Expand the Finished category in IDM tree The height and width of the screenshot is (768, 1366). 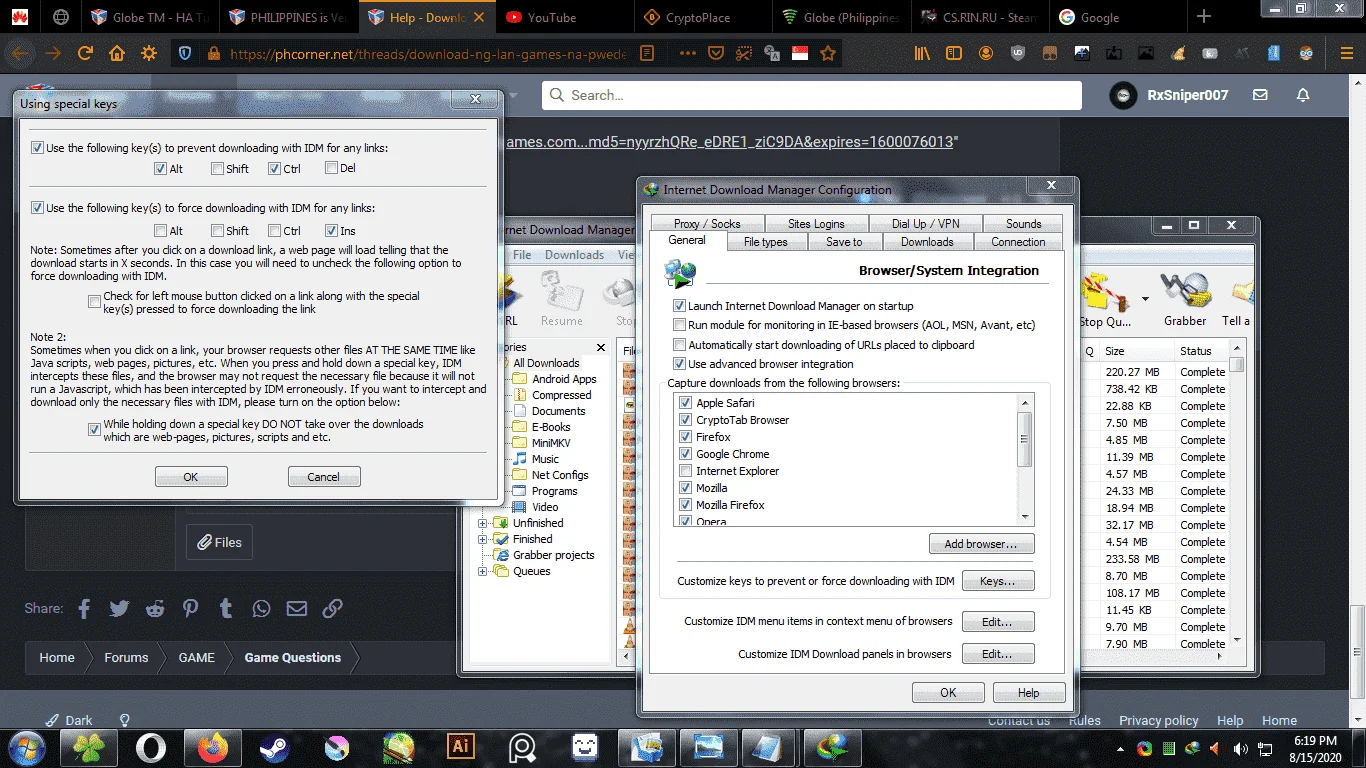483,539
